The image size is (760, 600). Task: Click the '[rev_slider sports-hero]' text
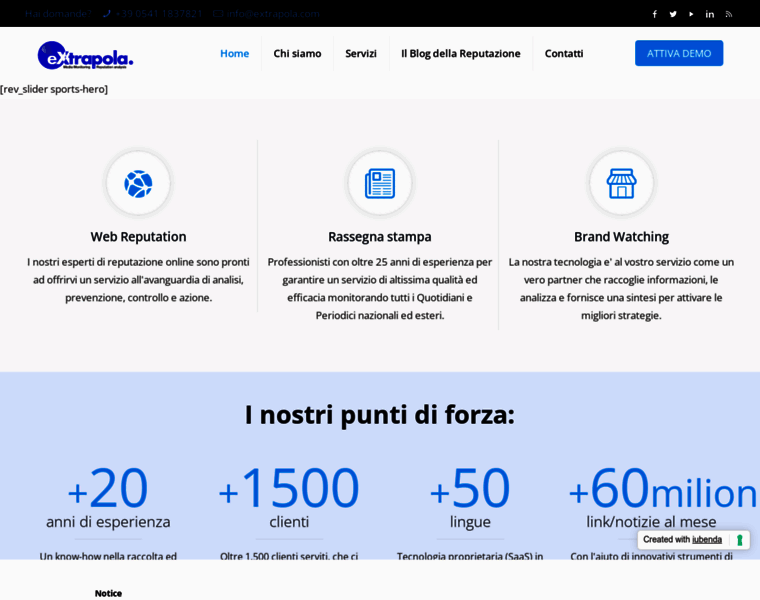54,89
